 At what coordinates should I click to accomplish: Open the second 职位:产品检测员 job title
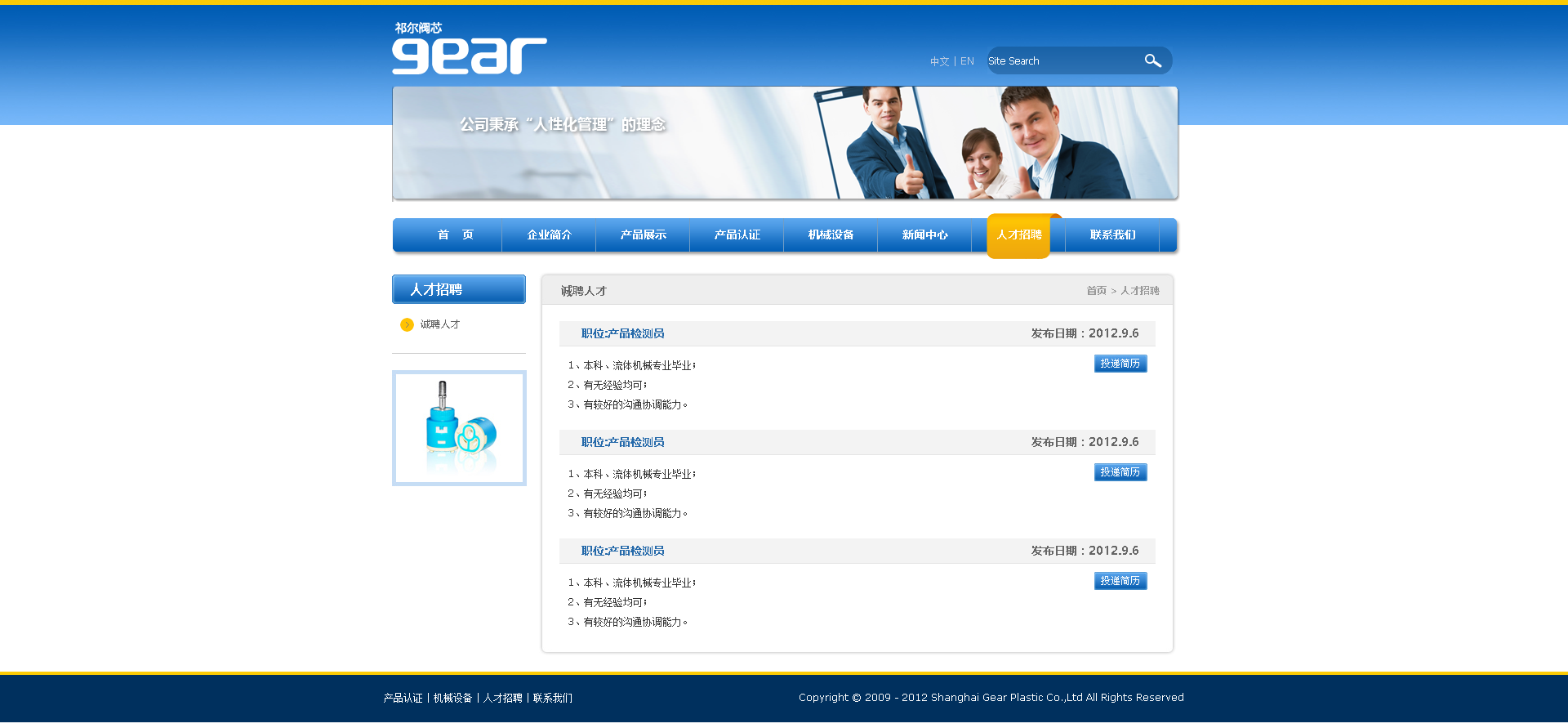622,442
